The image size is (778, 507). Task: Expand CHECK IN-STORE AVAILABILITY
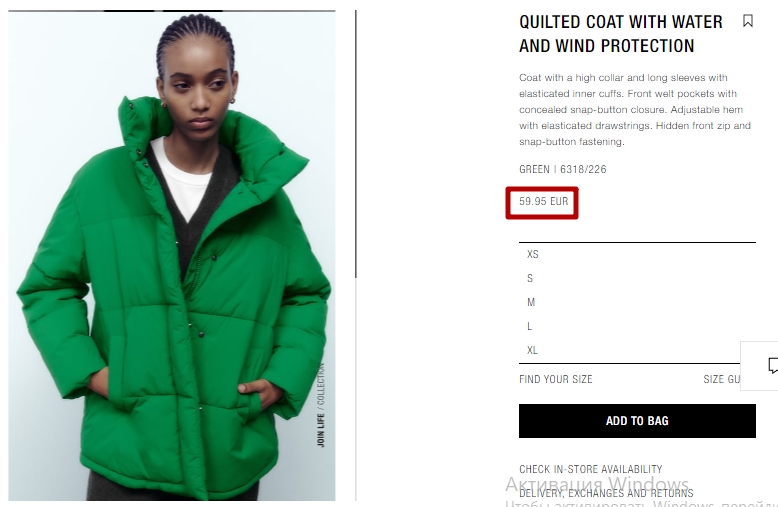click(590, 469)
